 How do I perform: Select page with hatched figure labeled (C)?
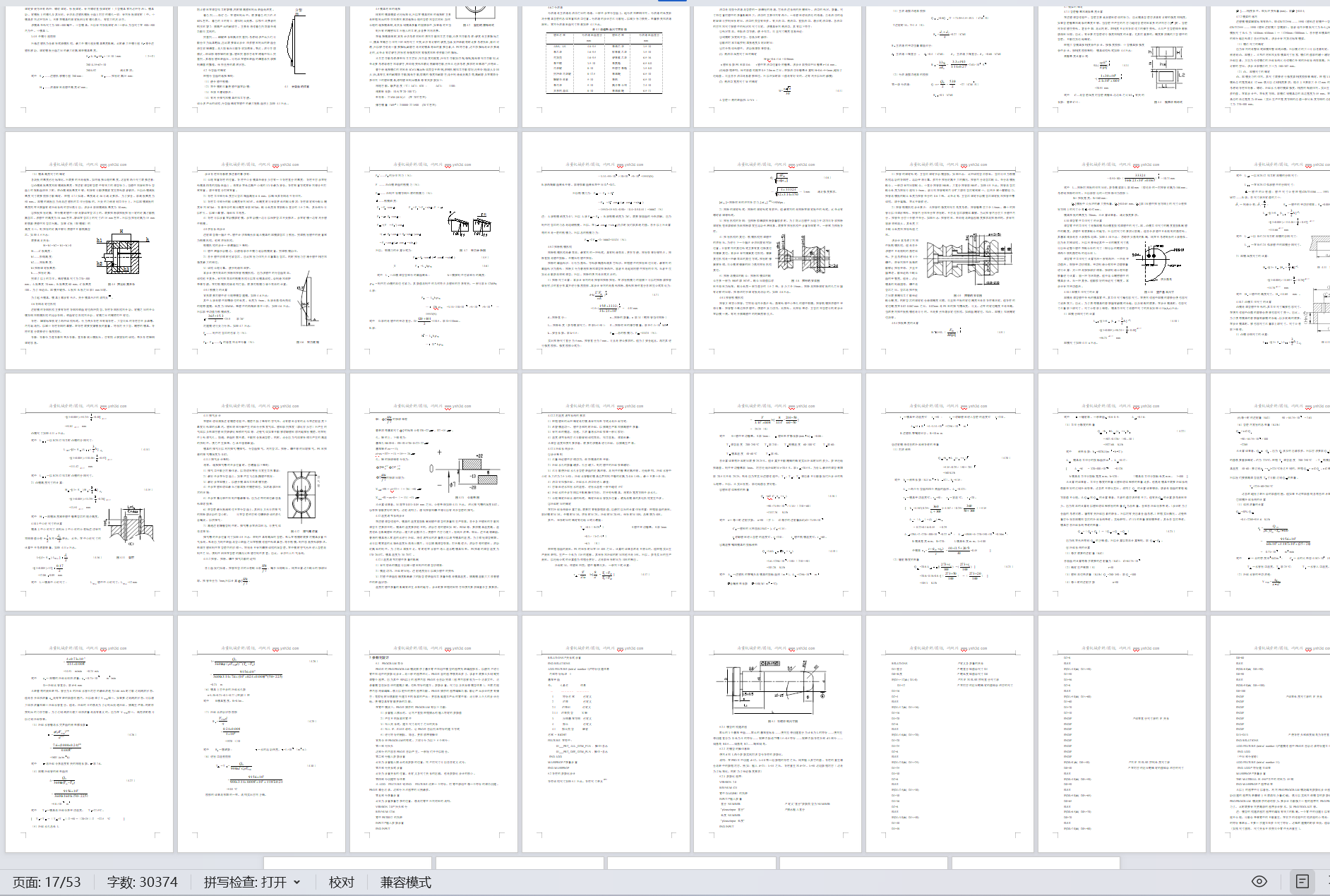[x=89, y=492]
